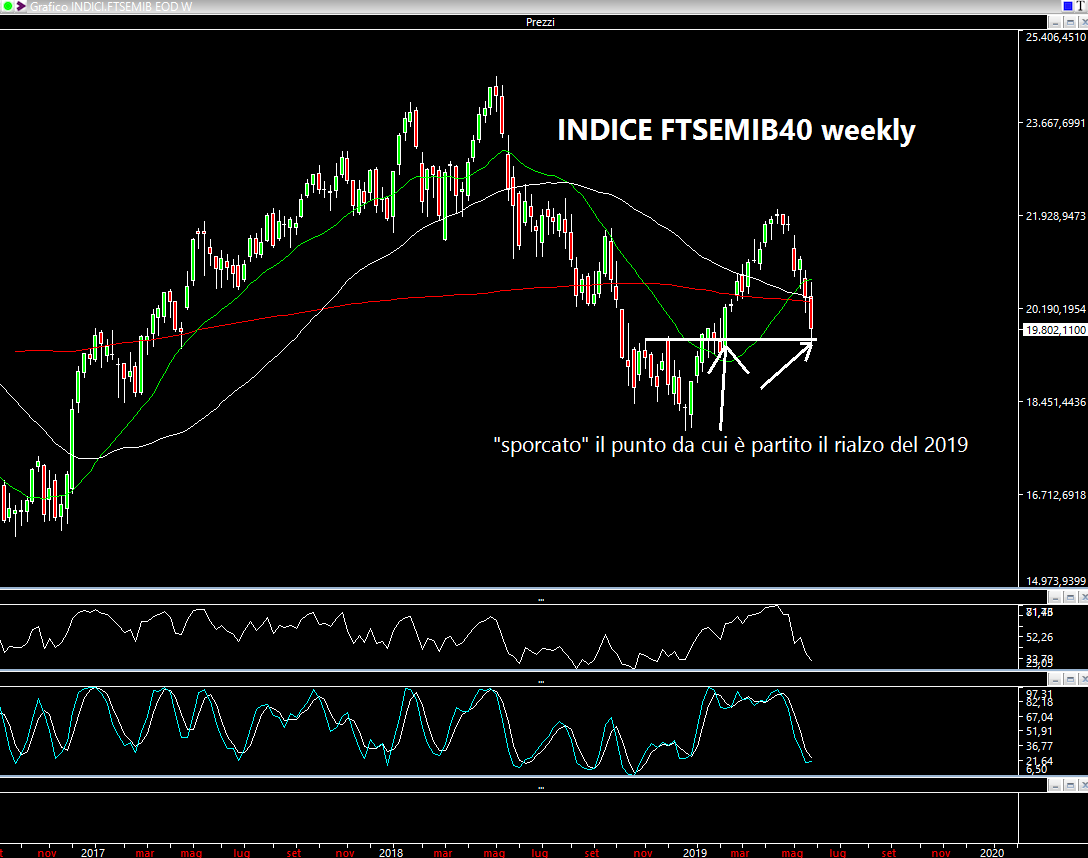The width and height of the screenshot is (1088, 858).
Task: Click the 14.973,9399 price axis value
Action: click(x=1055, y=581)
